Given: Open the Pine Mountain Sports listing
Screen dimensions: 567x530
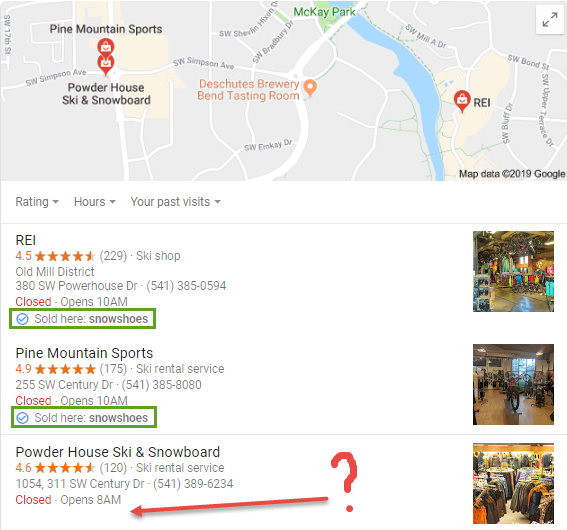Looking at the screenshot, I should click(x=84, y=353).
